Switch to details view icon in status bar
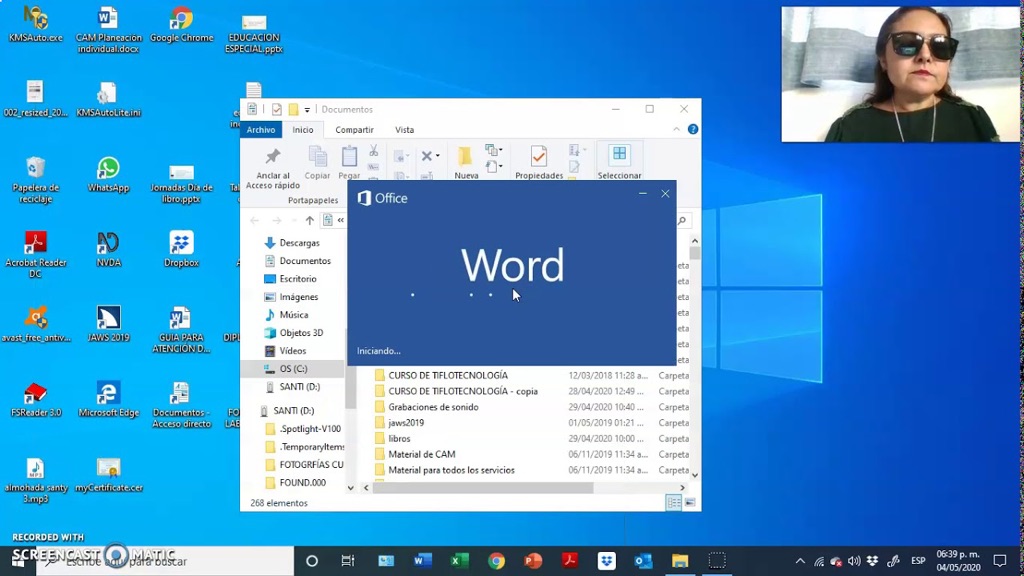The width and height of the screenshot is (1024, 576). point(673,502)
